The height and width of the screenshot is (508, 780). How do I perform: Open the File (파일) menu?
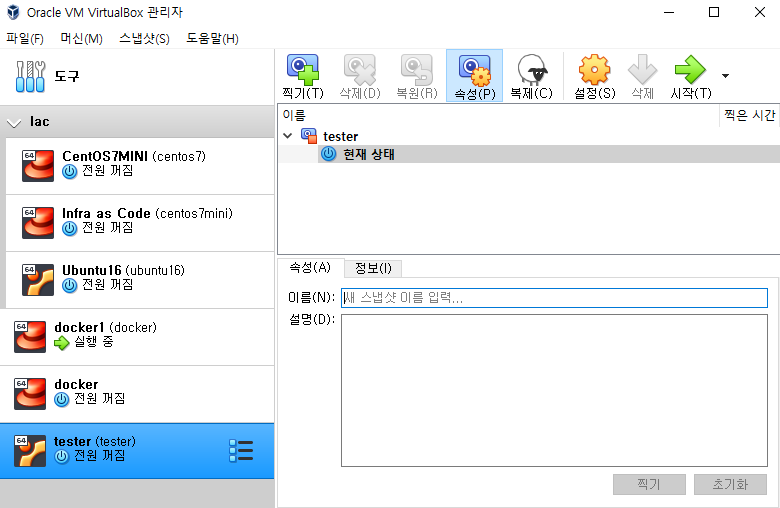(24, 38)
